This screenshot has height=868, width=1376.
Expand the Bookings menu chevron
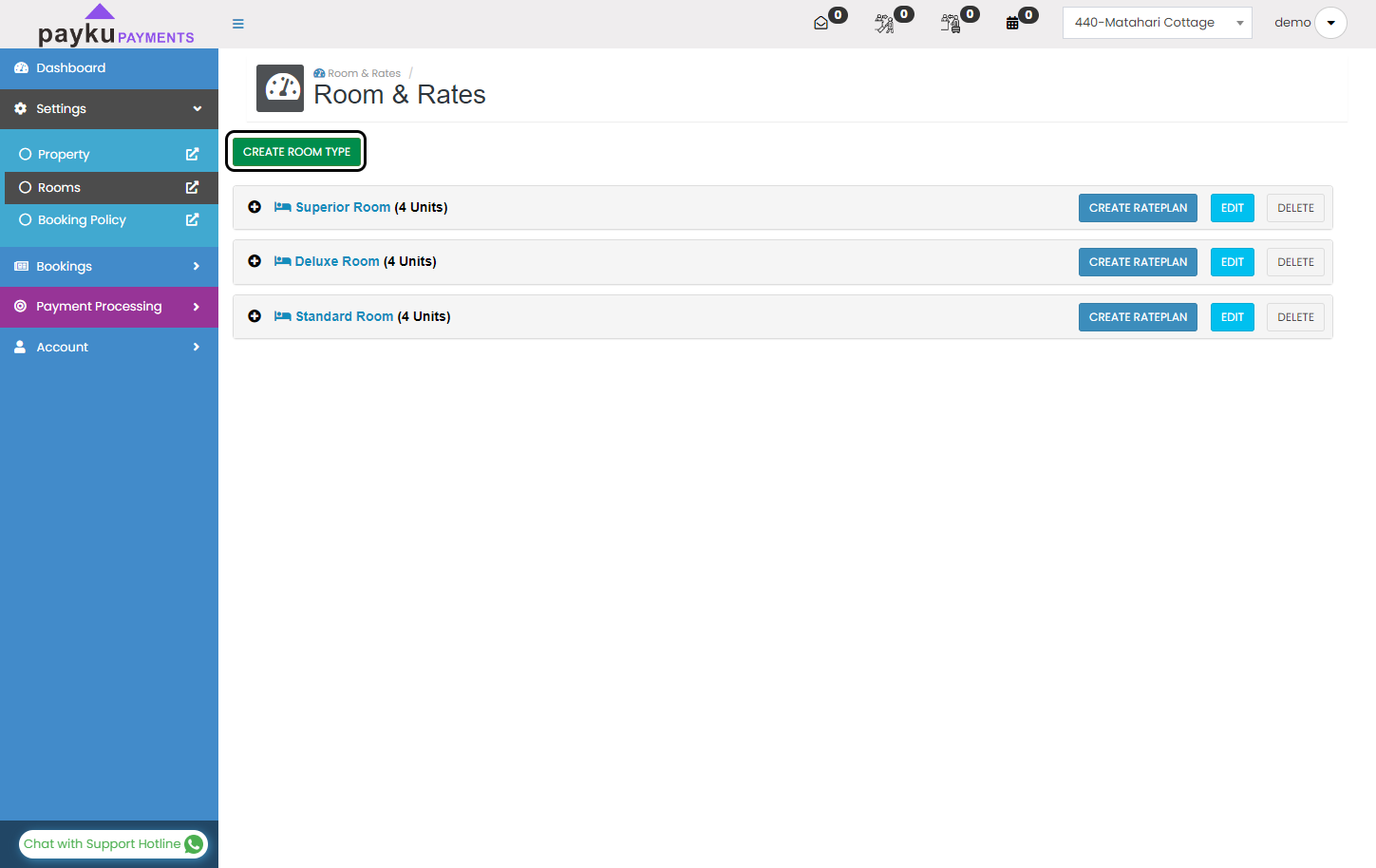(197, 267)
